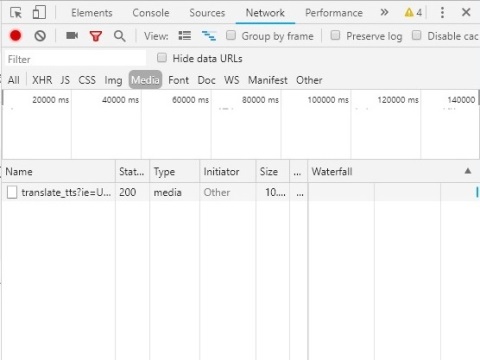Toggle the device toolbar icon
Viewport: 480px width, 360px height.
tap(39, 13)
